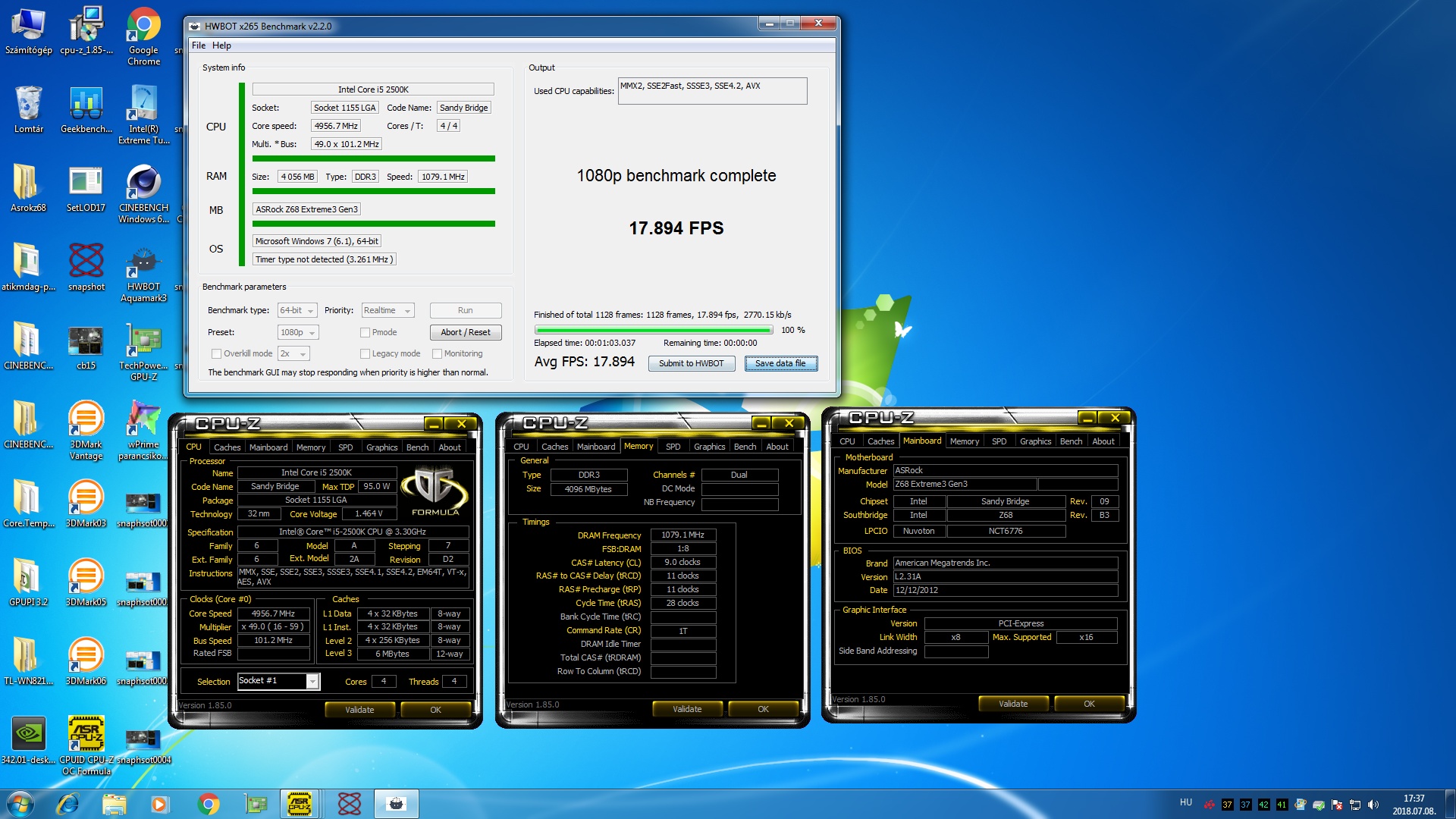Click the benchmark progress bar at 100%
This screenshot has height=819, width=1456.
[654, 330]
